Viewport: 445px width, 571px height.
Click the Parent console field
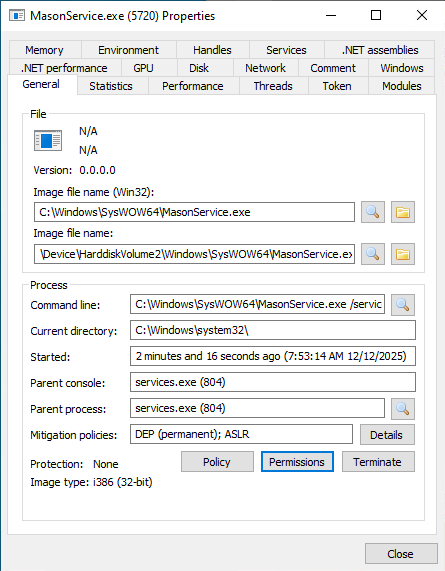click(x=273, y=382)
